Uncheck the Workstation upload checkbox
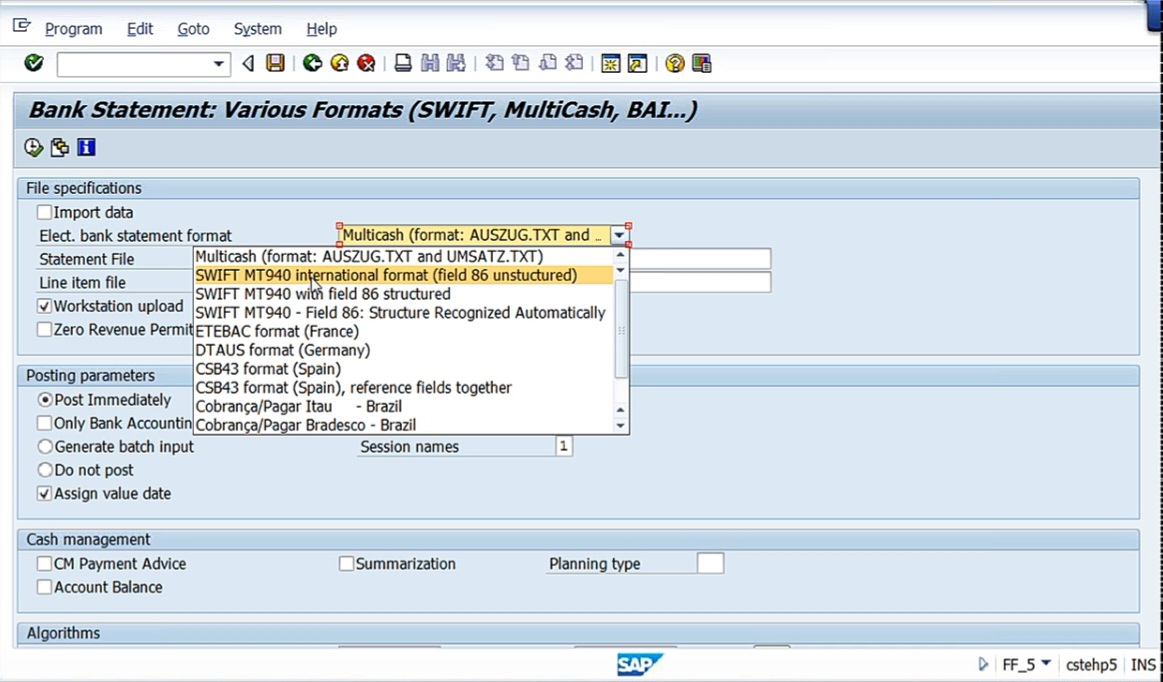 click(45, 306)
